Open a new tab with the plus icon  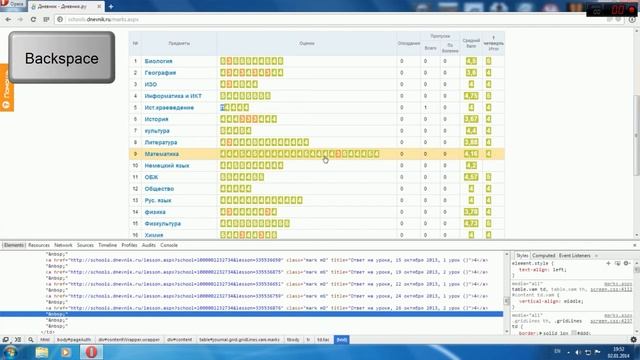coord(111,7)
